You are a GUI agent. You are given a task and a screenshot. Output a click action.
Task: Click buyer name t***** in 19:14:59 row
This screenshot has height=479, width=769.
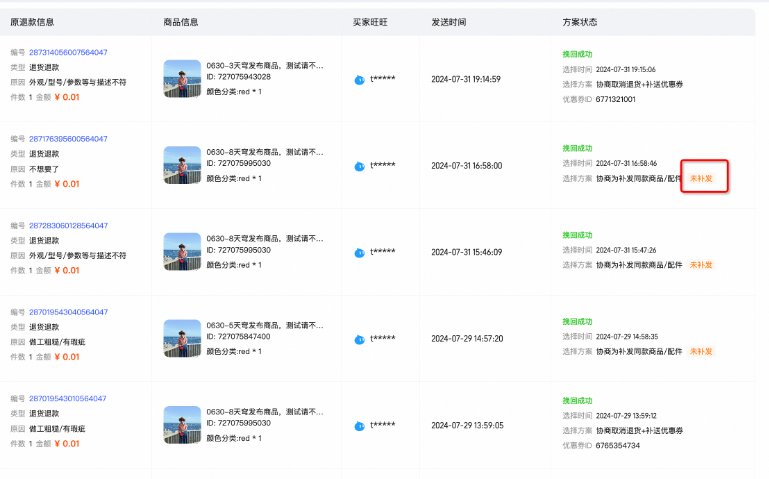point(383,79)
